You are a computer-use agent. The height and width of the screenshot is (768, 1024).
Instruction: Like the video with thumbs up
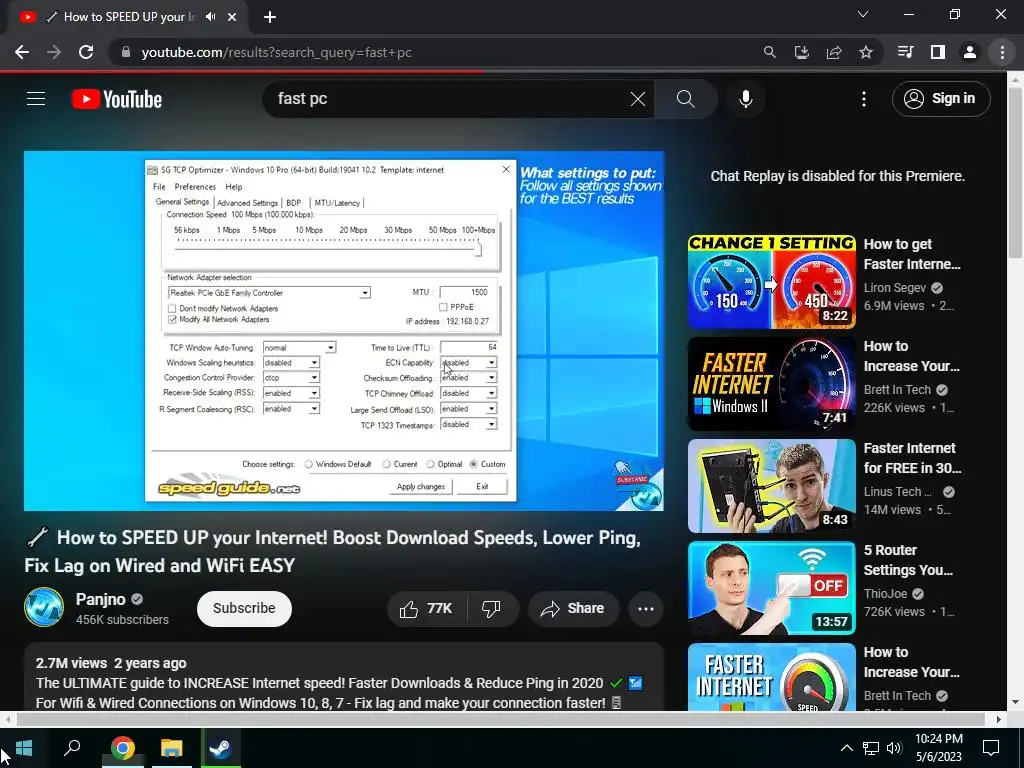[x=428, y=609]
